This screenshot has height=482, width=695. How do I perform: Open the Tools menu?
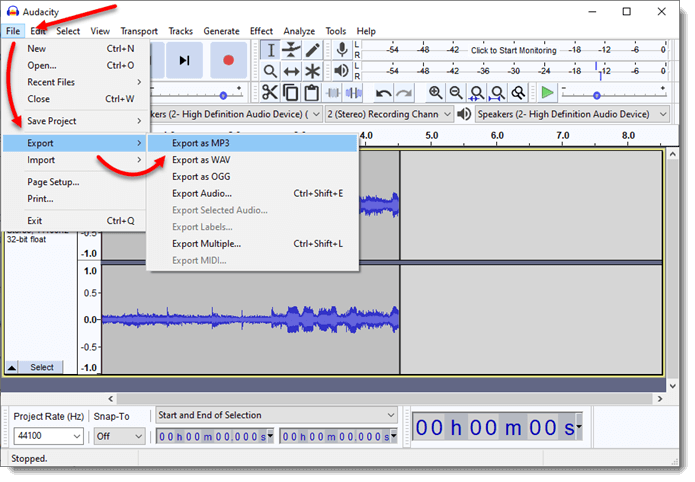336,31
